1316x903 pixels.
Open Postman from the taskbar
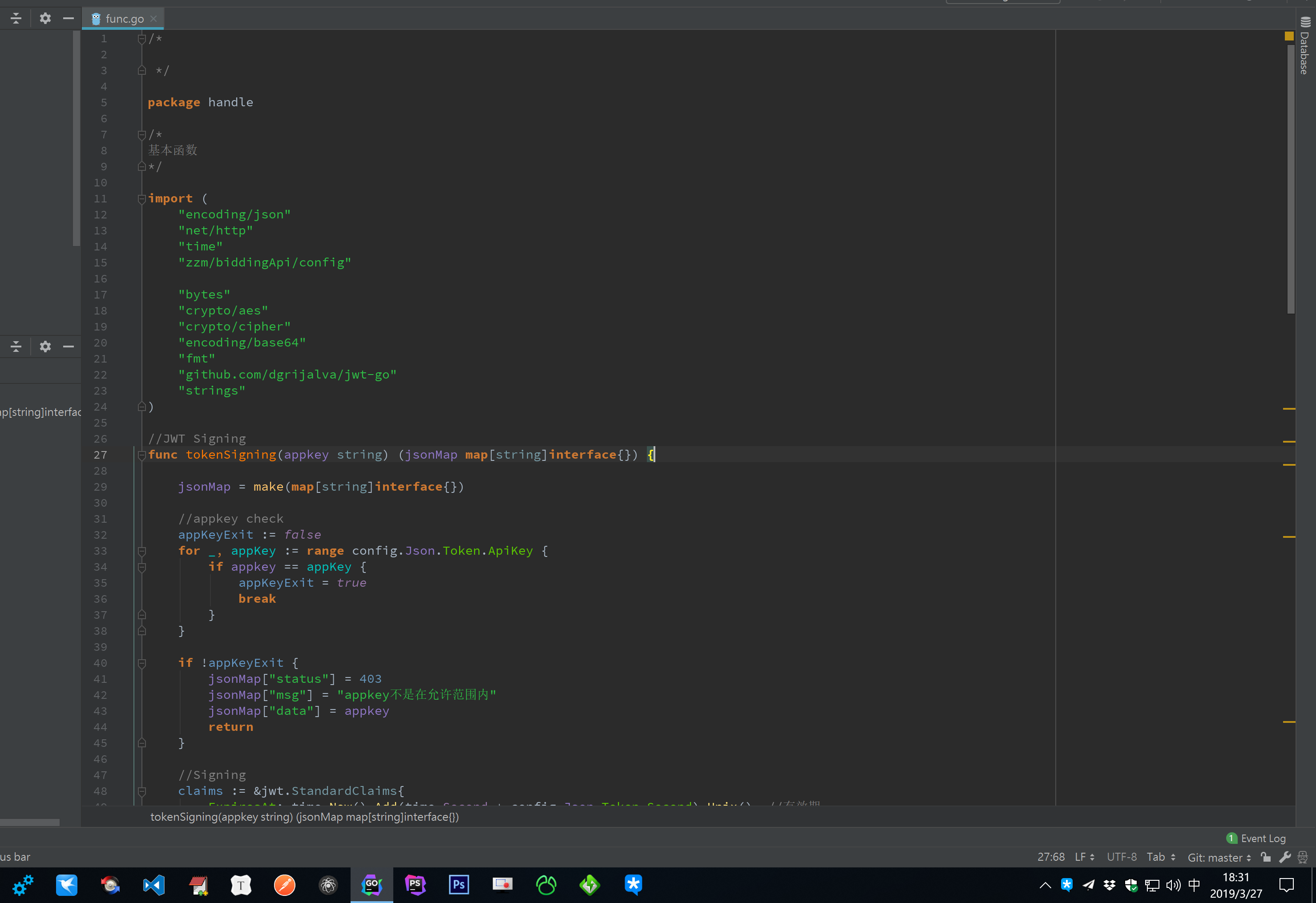pos(284,885)
